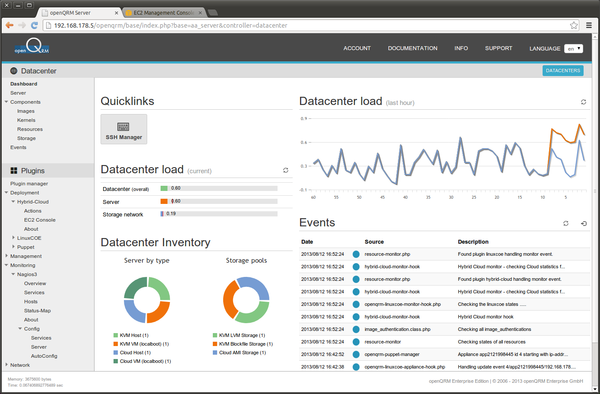The image size is (600, 394).
Task: Open full event list arrow icon
Action: click(584, 223)
